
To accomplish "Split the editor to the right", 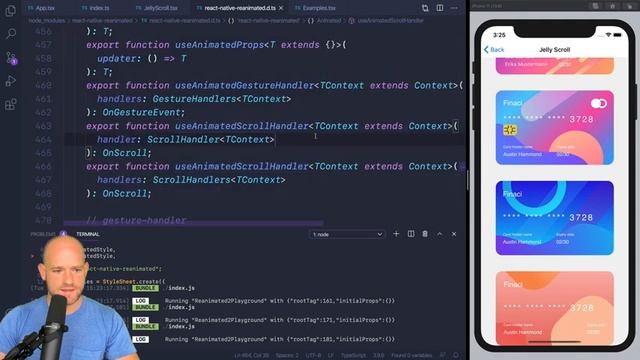I will click(440, 8).
